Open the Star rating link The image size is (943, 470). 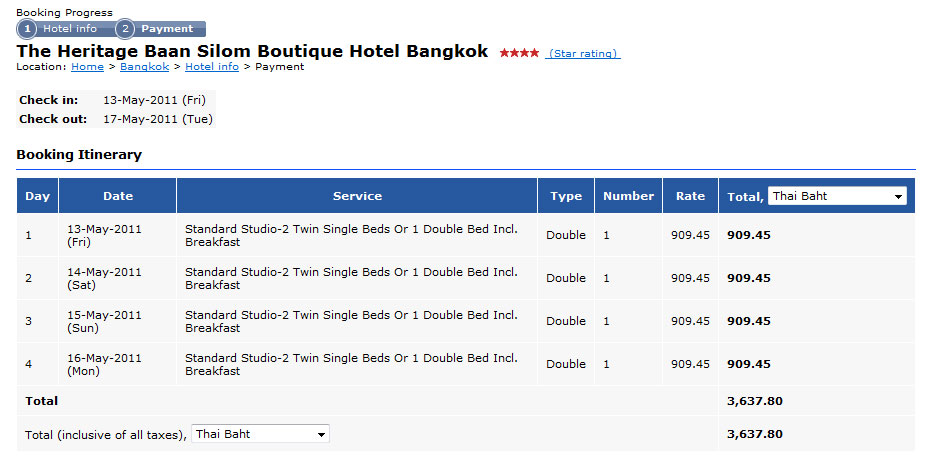tap(583, 53)
